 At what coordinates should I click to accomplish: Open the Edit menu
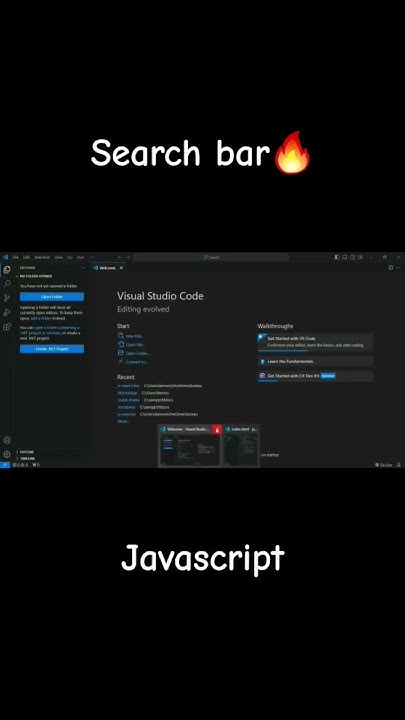(x=27, y=257)
